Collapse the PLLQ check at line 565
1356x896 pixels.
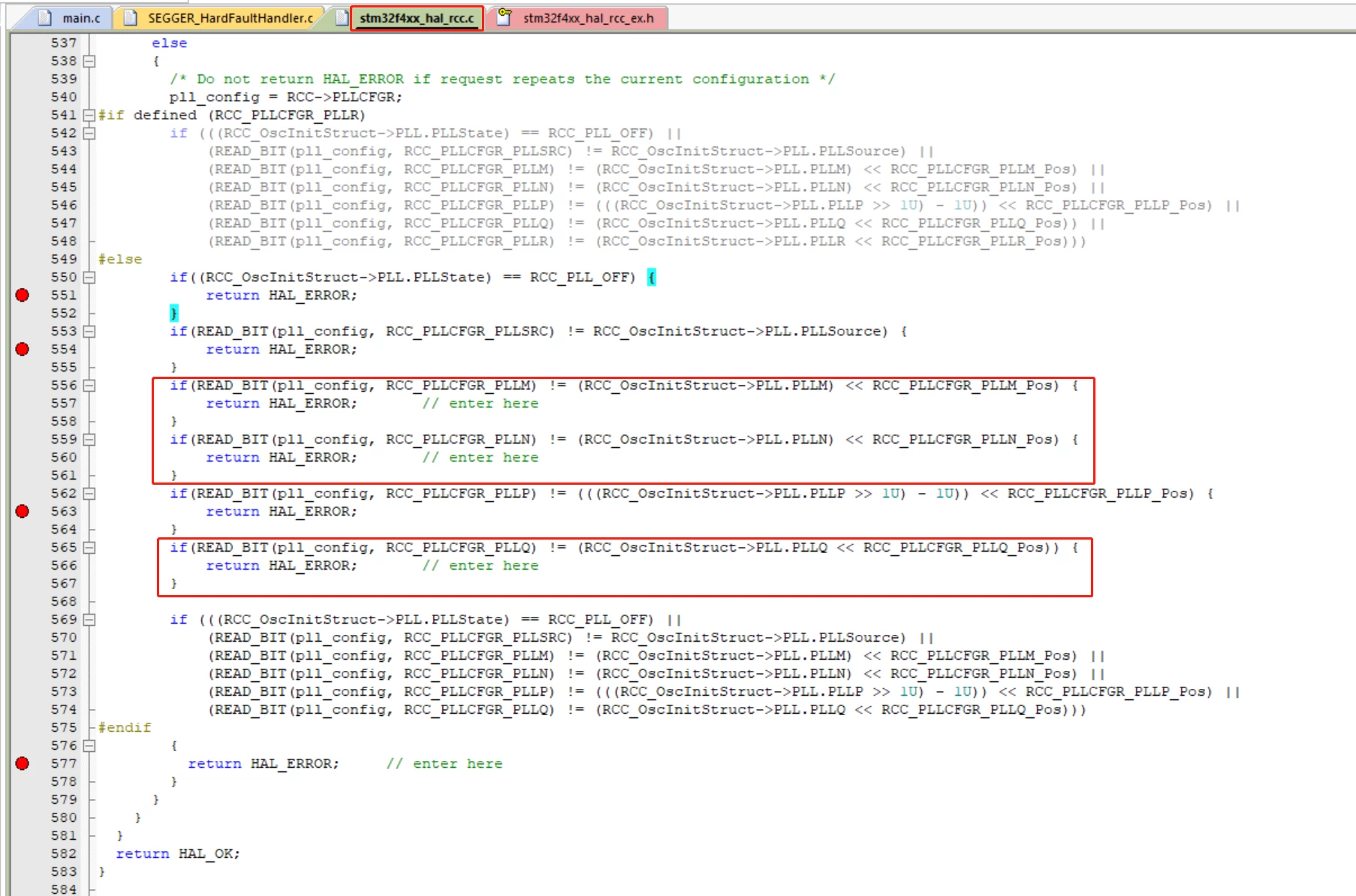(89, 547)
